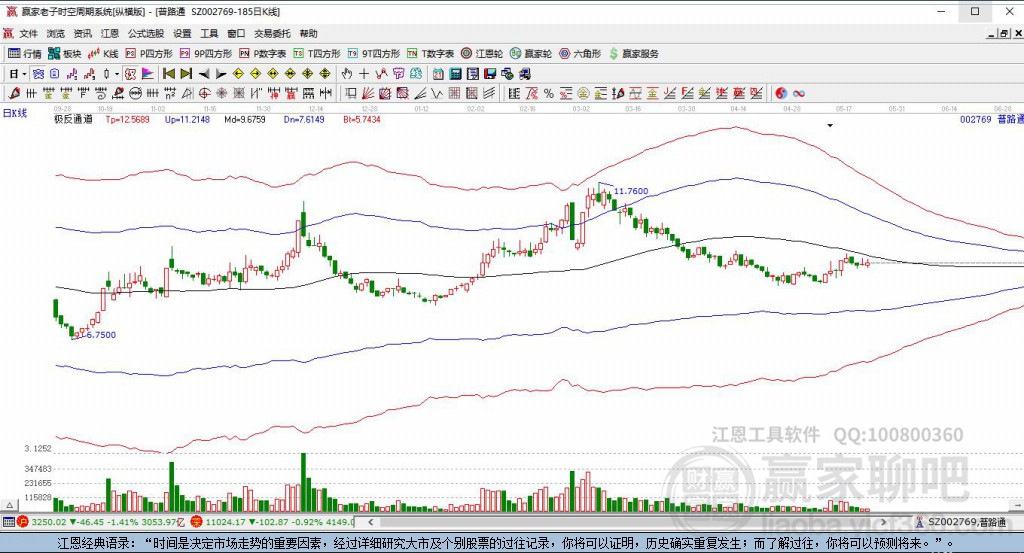Image resolution: width=1024 pixels, height=553 pixels.
Task: Open T数字表 tool
Action: 430,54
